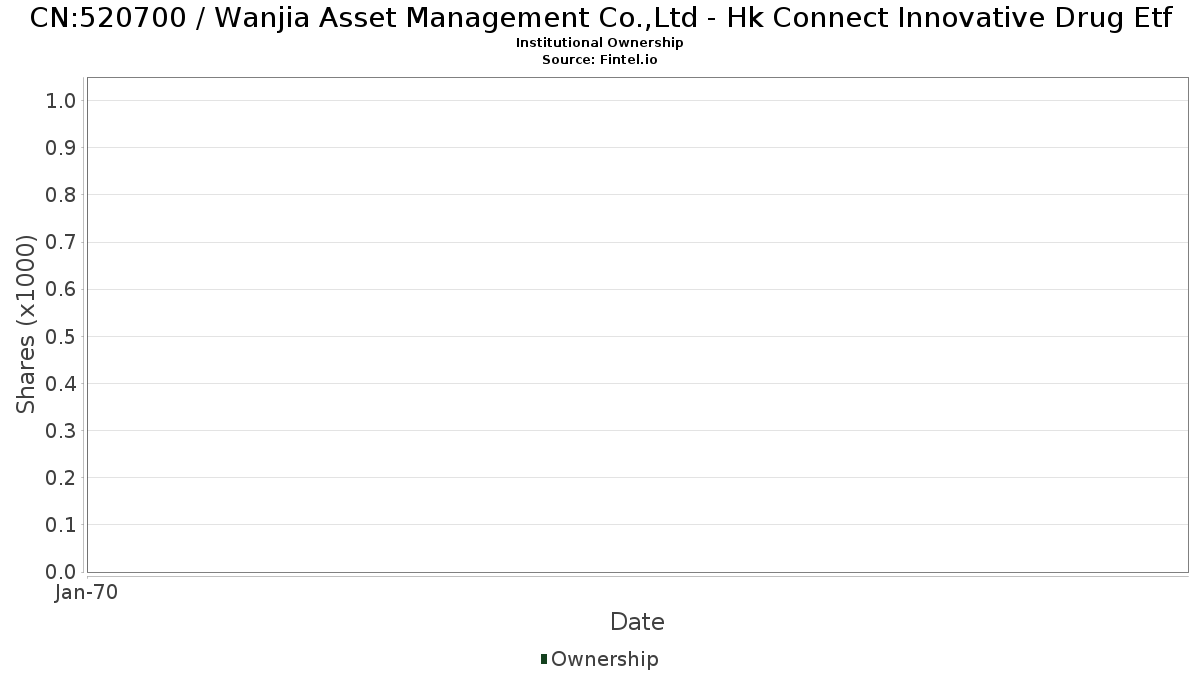This screenshot has width=1200, height=675.
Task: Click the 0.5 y-axis tick label
Action: pyautogui.click(x=61, y=336)
